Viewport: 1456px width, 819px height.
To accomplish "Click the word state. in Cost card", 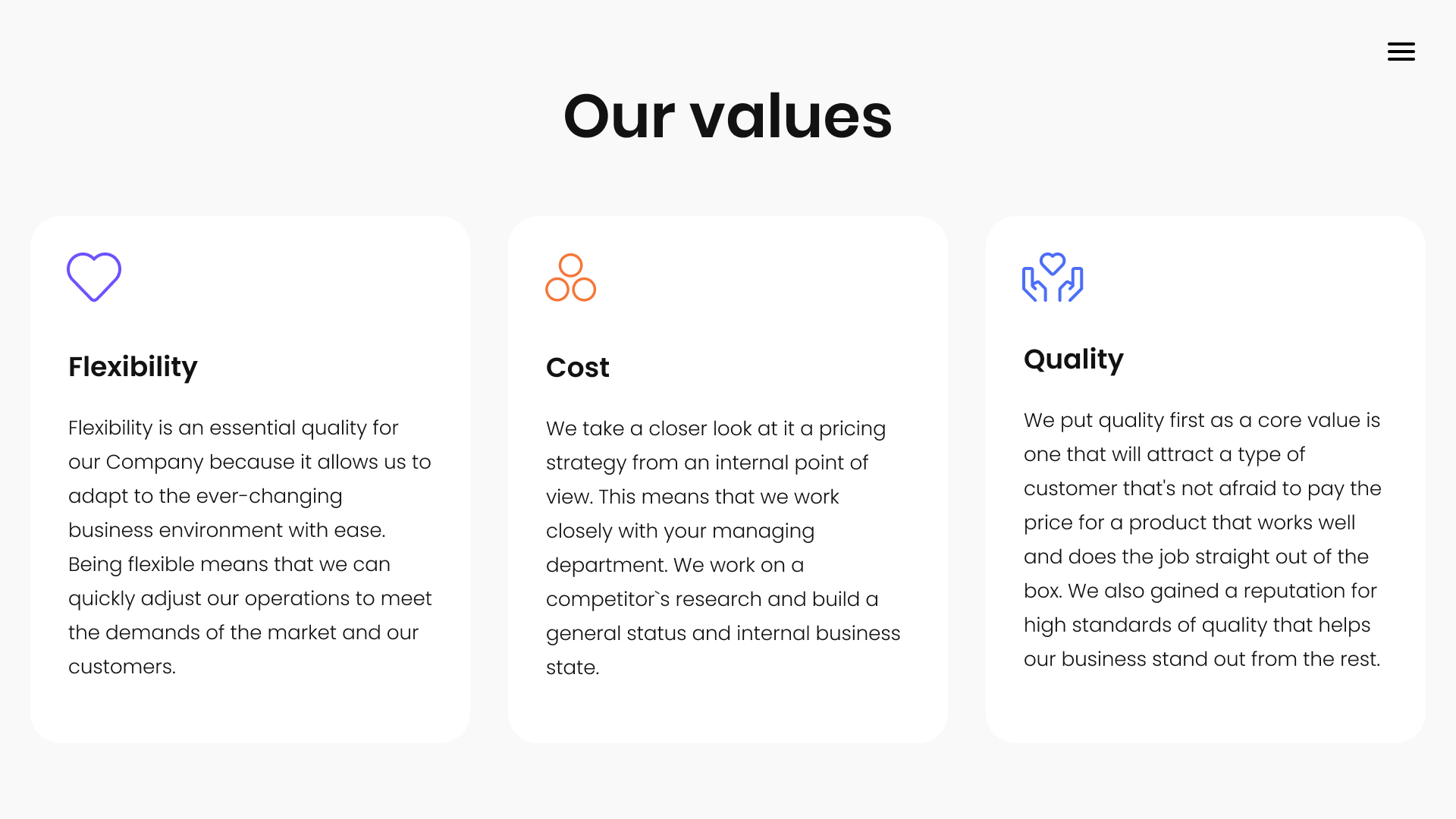I will click(x=573, y=667).
